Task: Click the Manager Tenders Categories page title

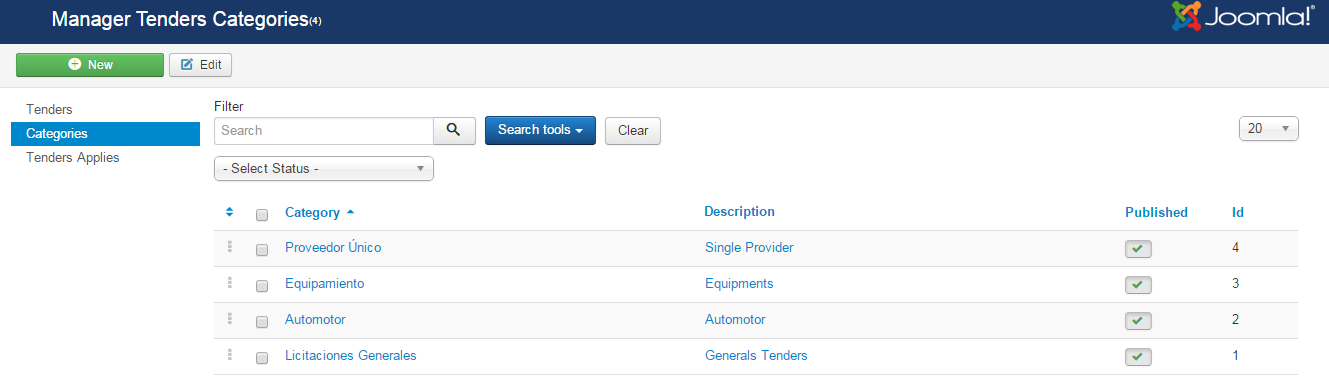Action: tap(180, 19)
